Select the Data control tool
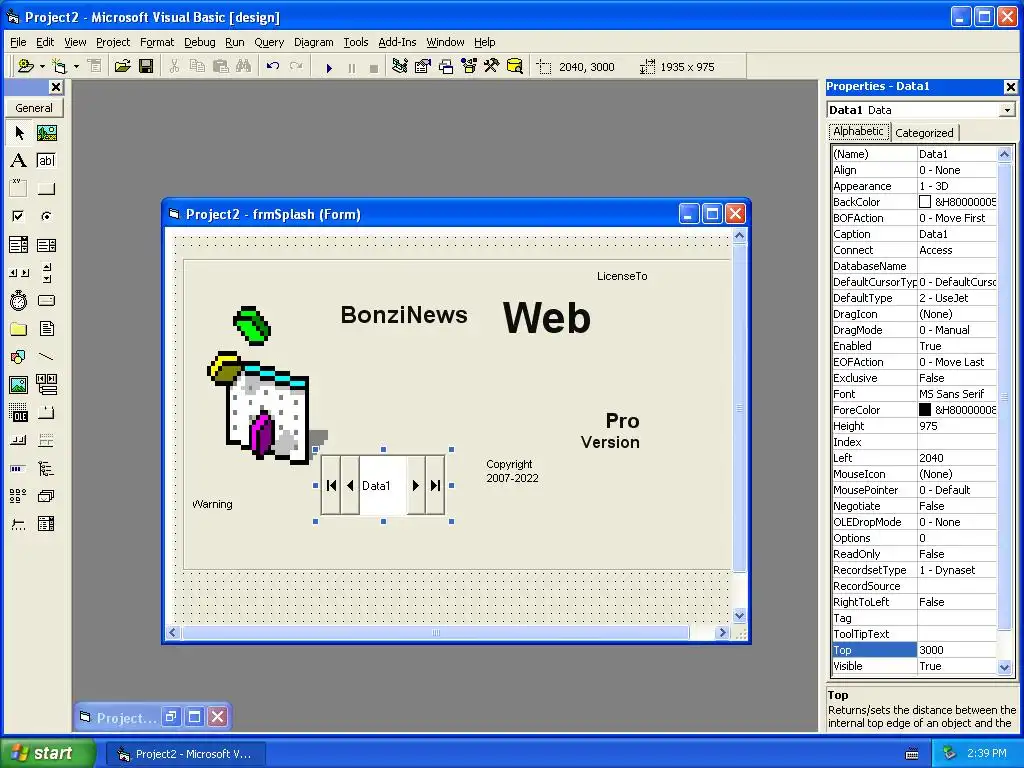This screenshot has height=768, width=1024. click(46, 385)
